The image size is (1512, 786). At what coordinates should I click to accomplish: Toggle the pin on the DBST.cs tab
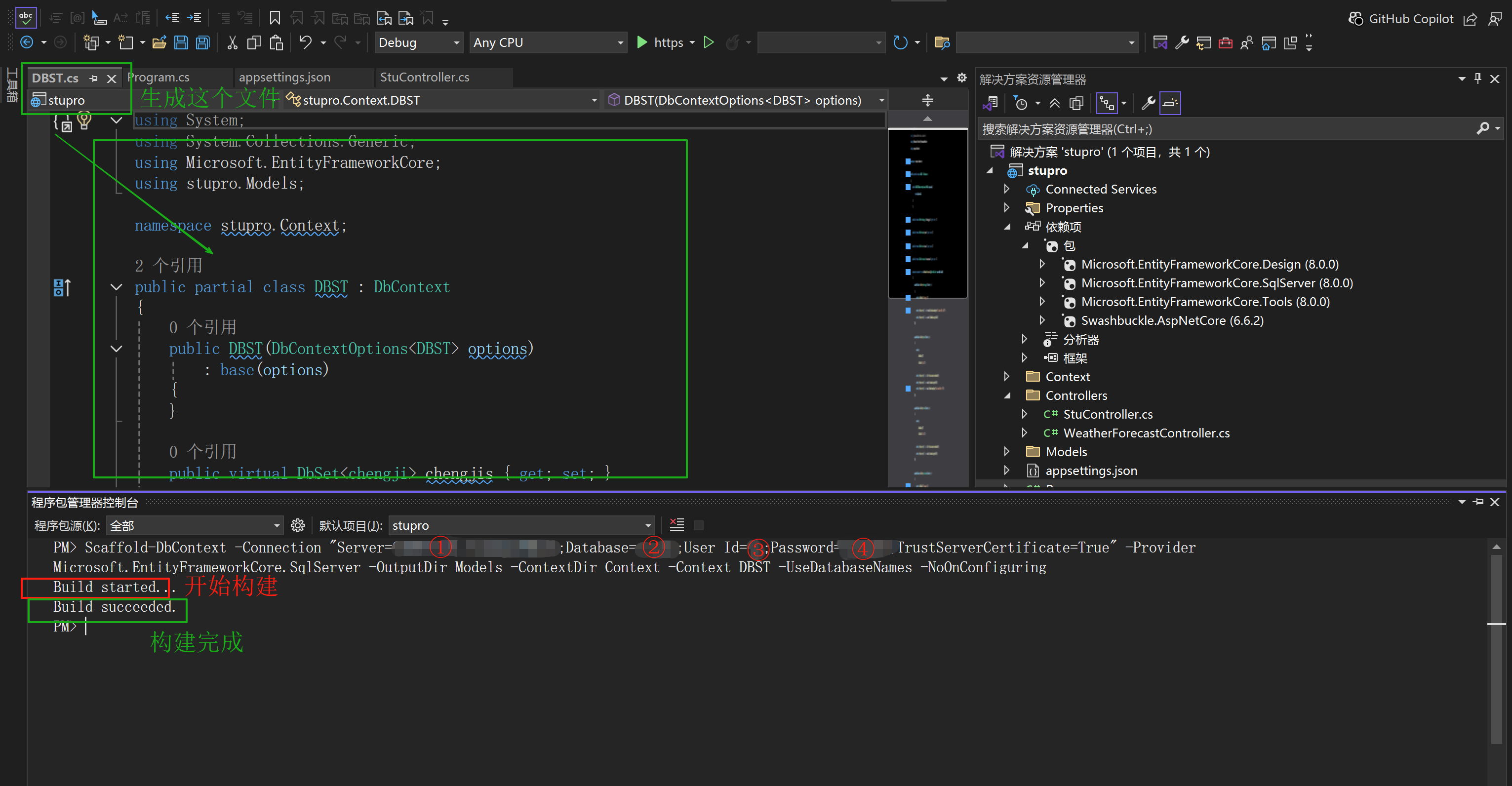tap(94, 78)
